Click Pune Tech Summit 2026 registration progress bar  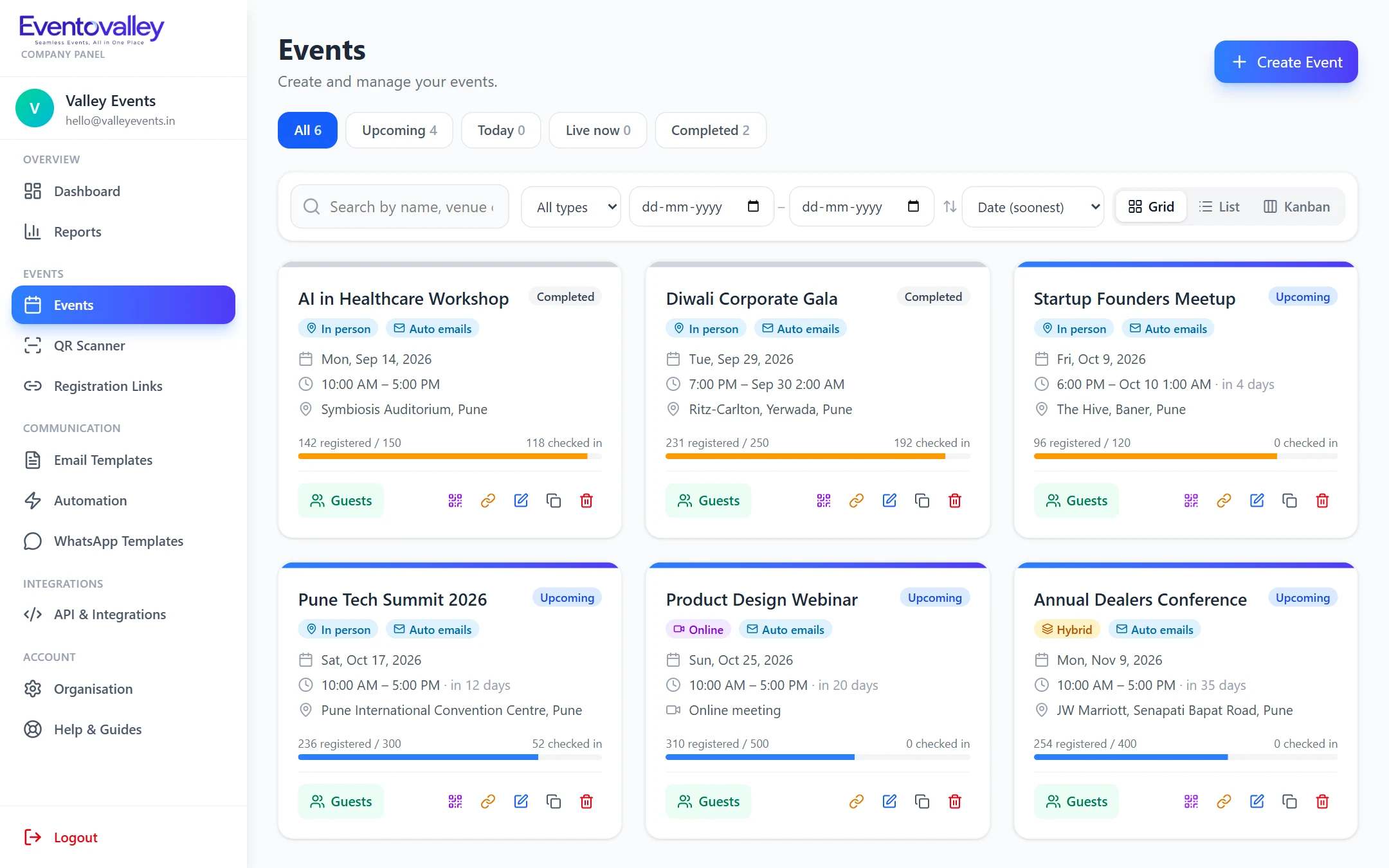[x=450, y=757]
